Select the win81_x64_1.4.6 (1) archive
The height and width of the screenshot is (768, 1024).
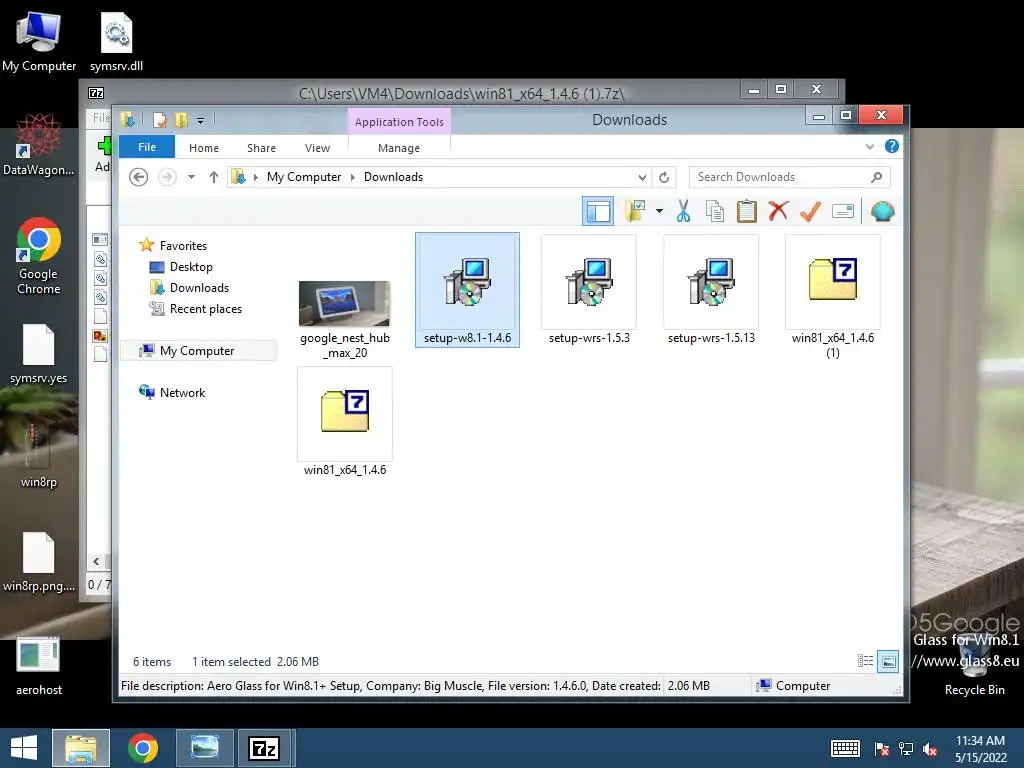point(833,297)
